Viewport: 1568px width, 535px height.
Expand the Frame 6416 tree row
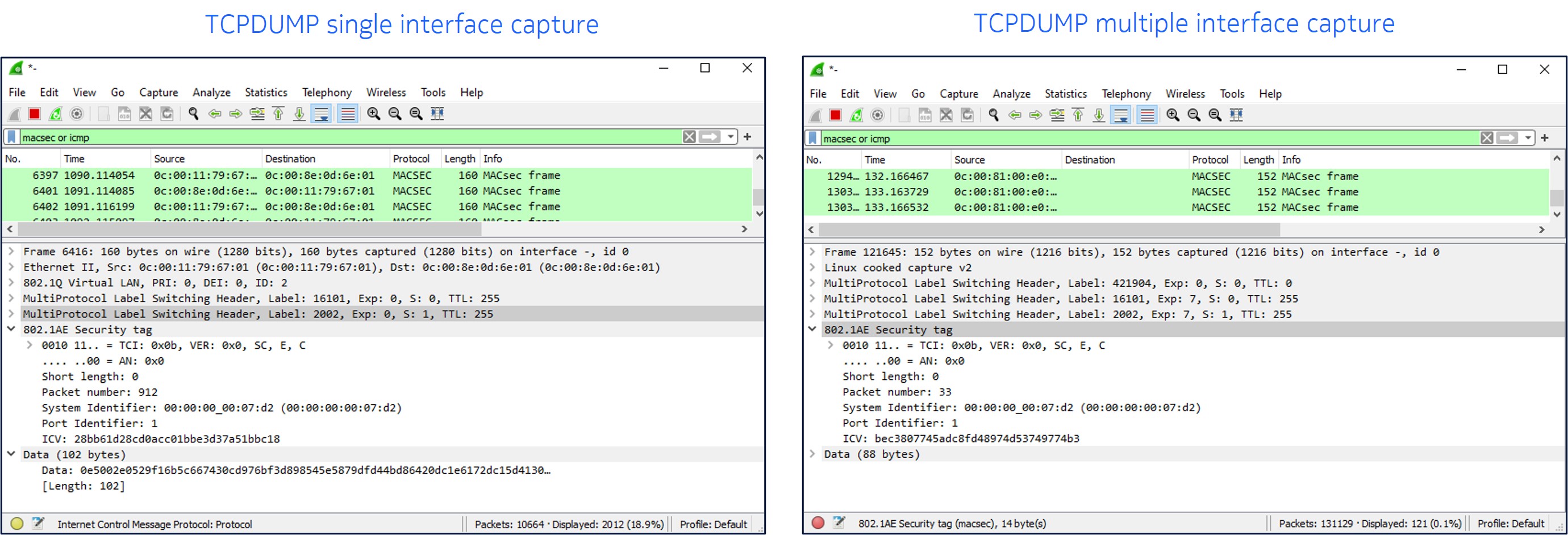click(x=11, y=251)
